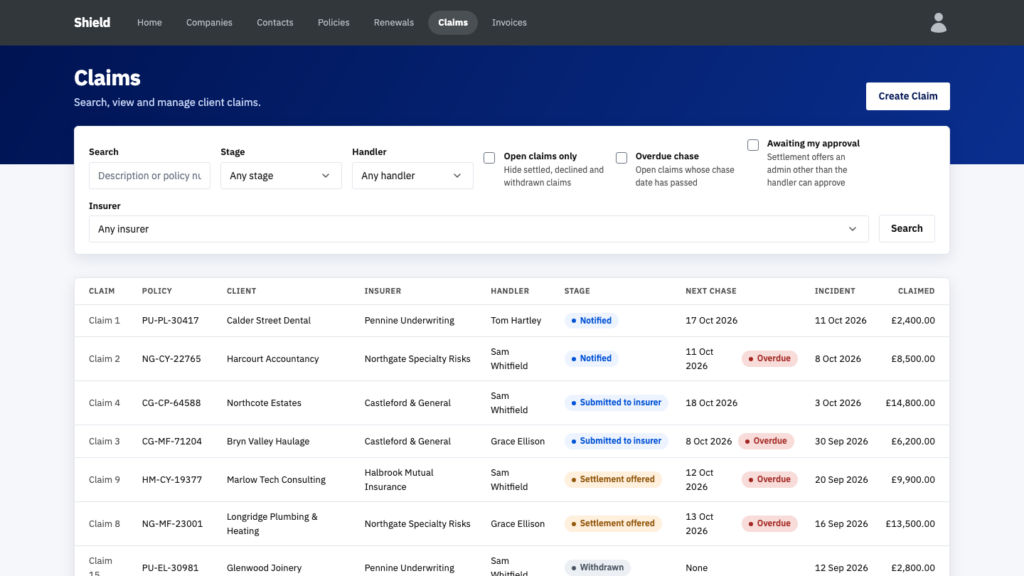This screenshot has width=1024, height=576.
Task: Open Claim 1 row link
Action: (104, 321)
